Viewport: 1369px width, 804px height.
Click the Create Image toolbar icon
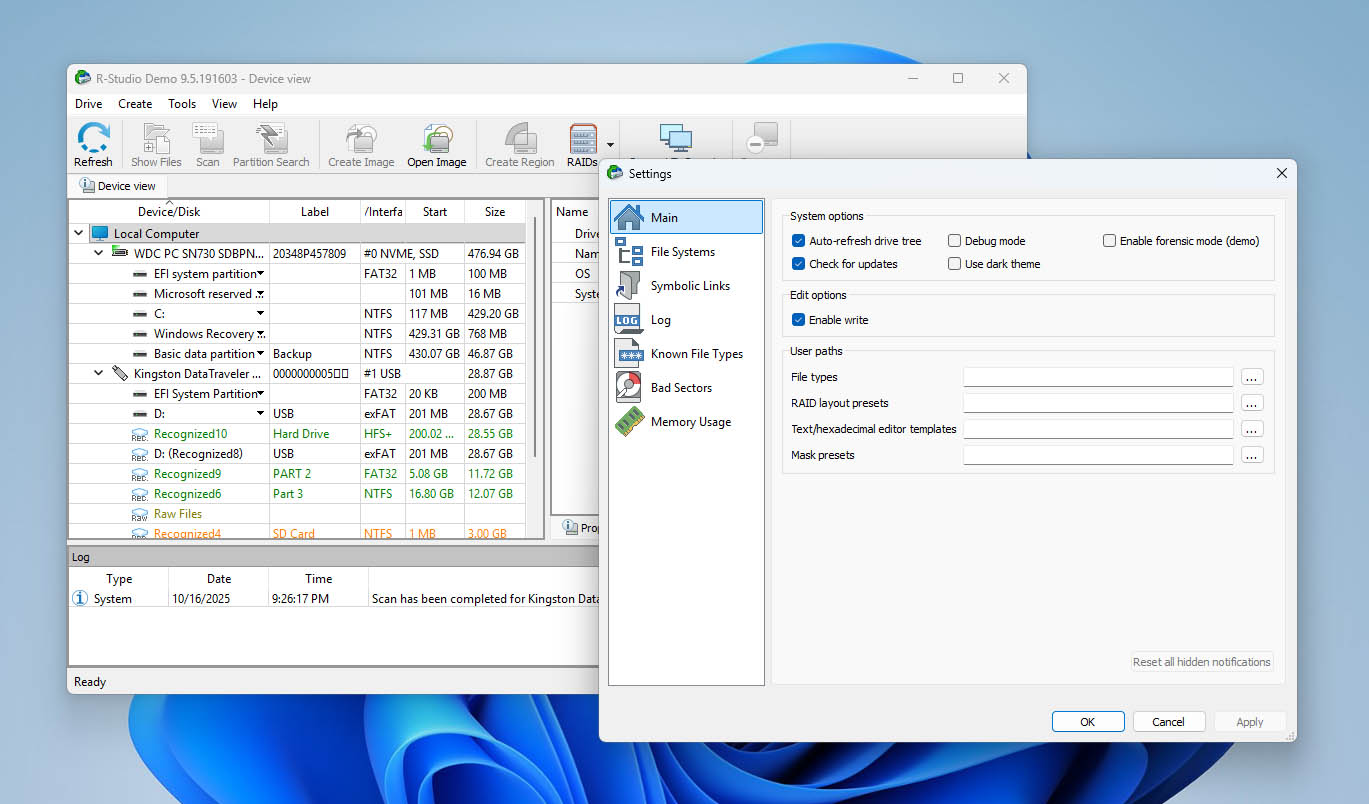point(360,143)
